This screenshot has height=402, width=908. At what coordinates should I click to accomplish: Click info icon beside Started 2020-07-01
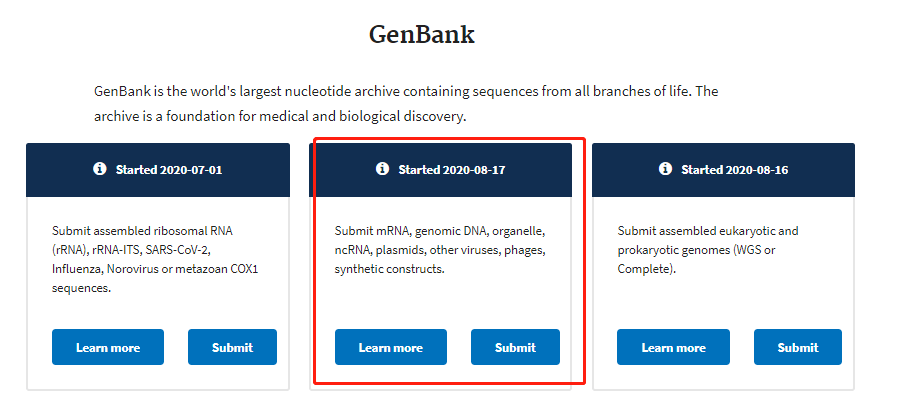pos(100,169)
